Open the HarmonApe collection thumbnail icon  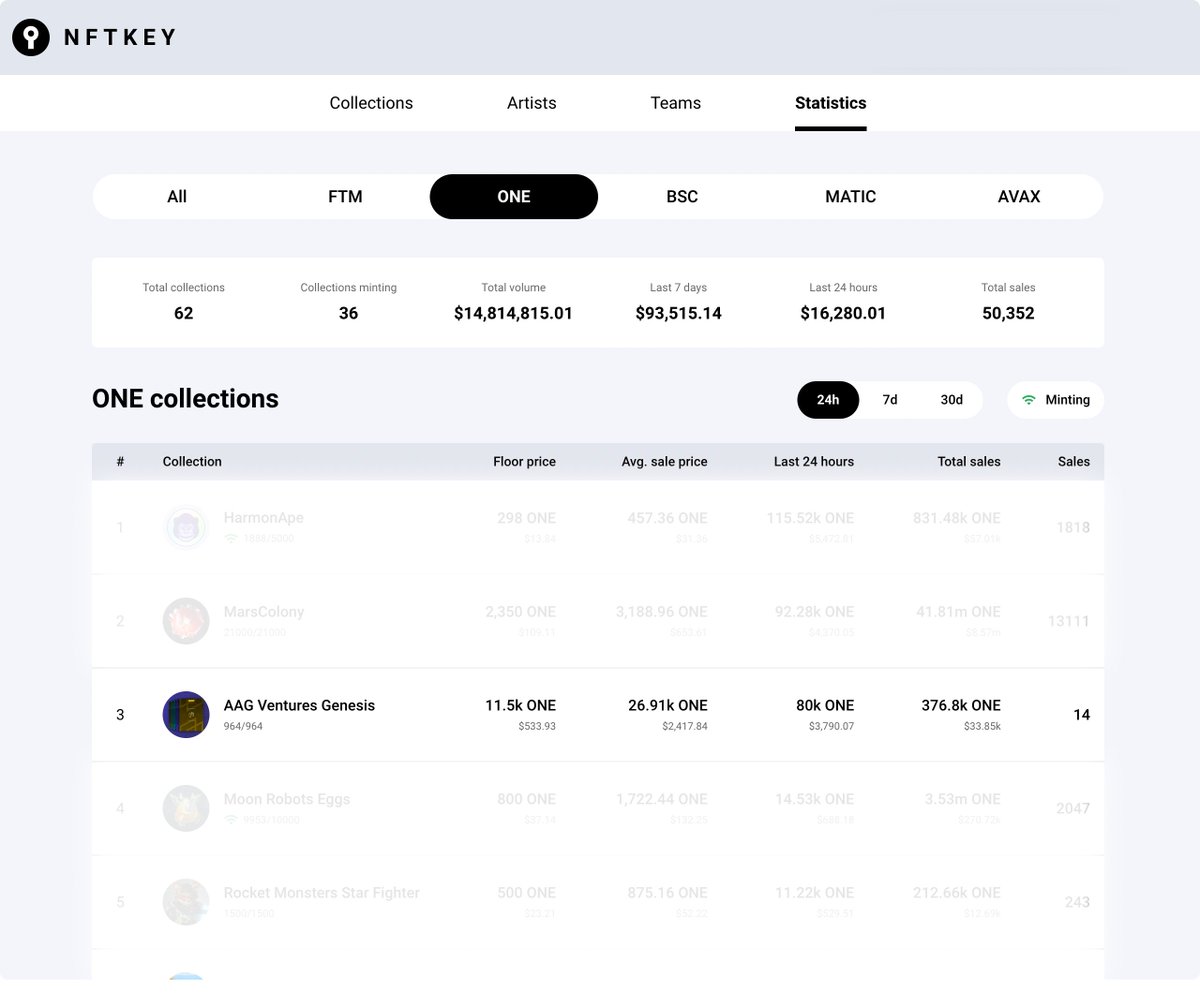click(186, 527)
